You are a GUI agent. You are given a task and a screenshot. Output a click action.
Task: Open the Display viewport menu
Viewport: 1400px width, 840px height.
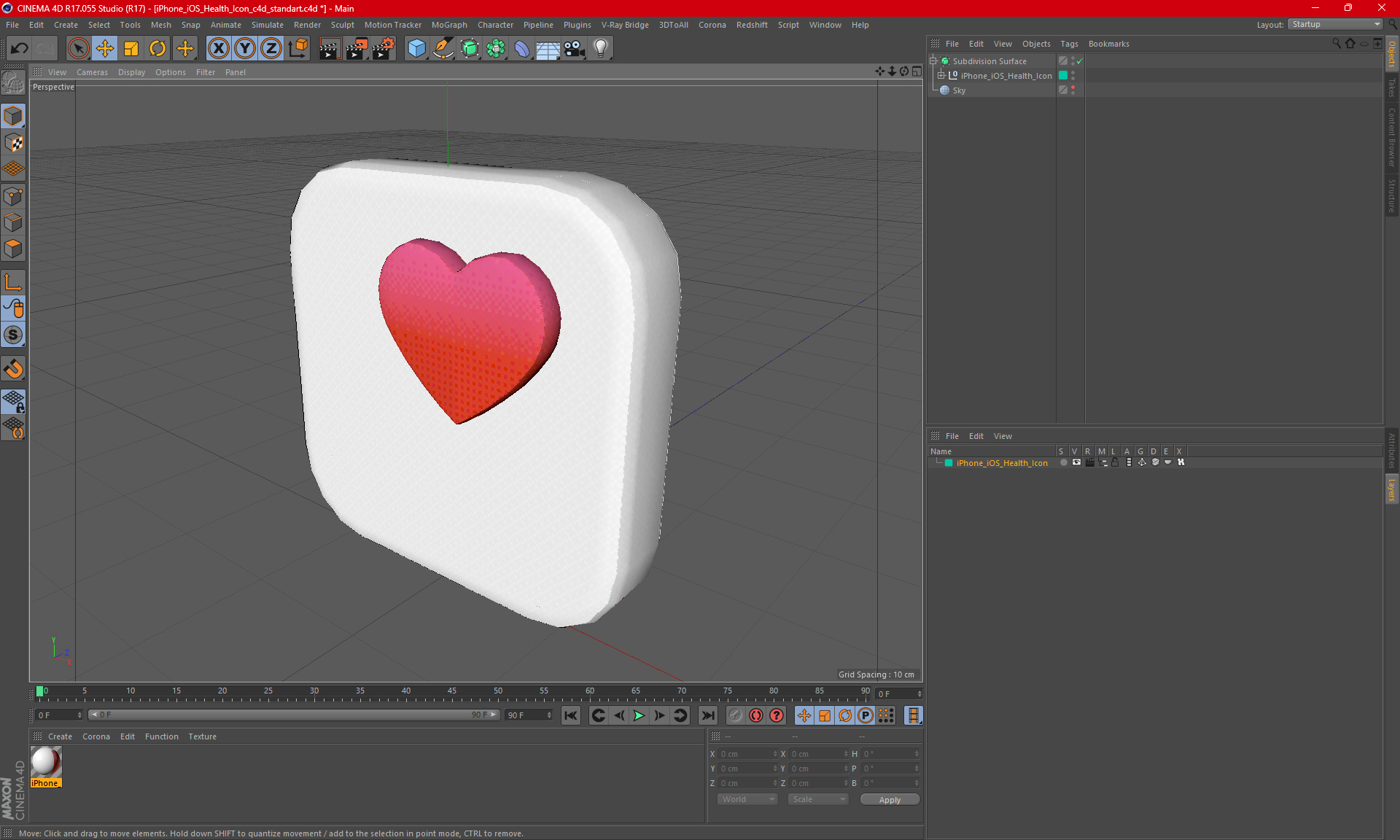(131, 72)
